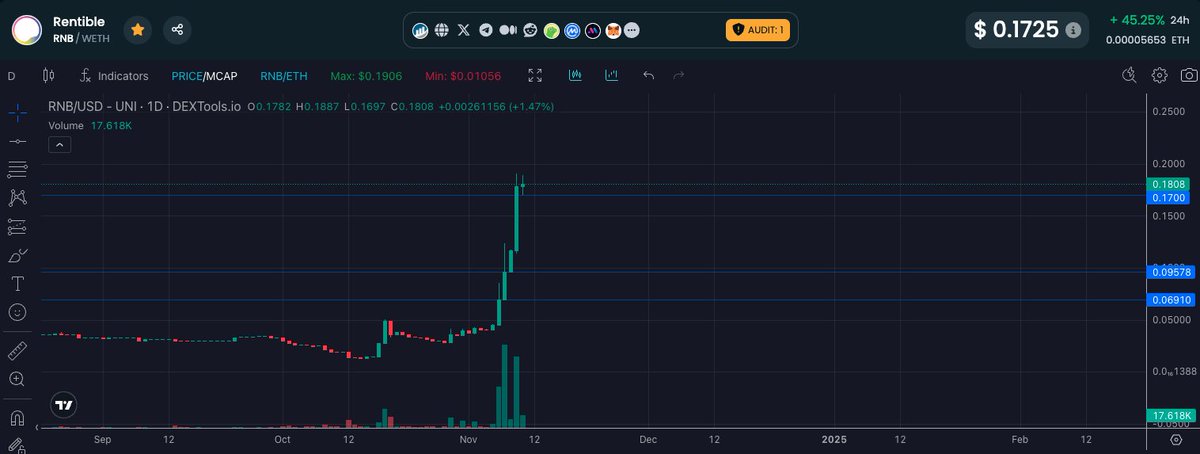This screenshot has height=454, width=1200.
Task: Open the CoinMarketCap listing icon
Action: pos(571,31)
